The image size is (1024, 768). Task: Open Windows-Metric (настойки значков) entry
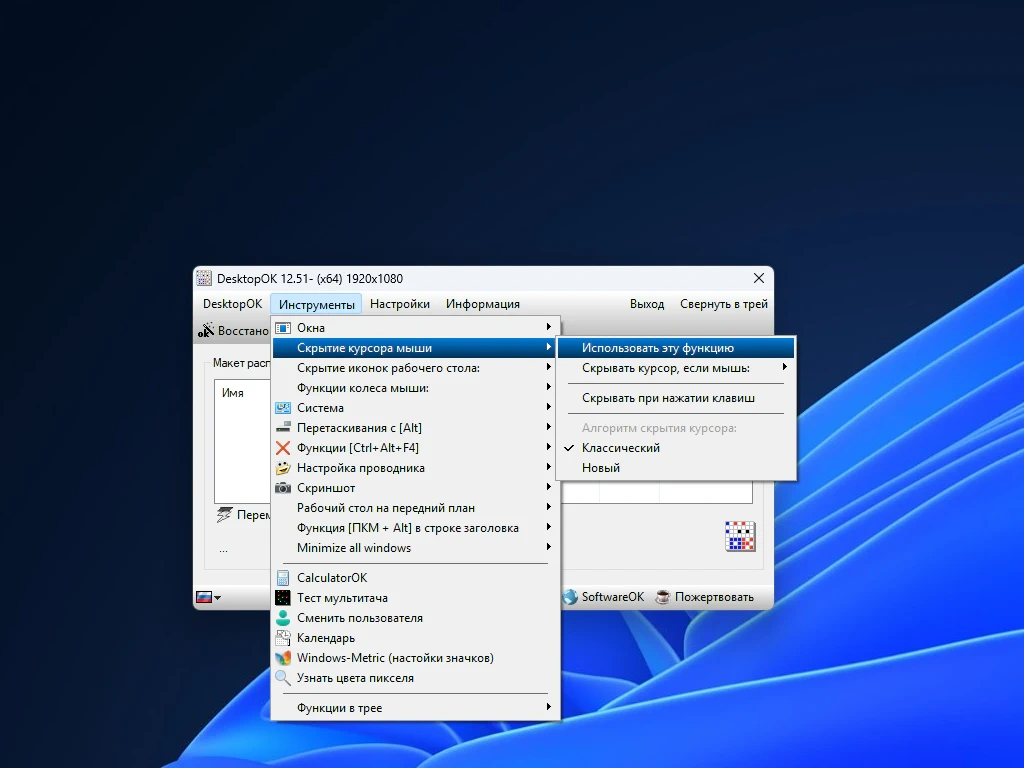pos(415,658)
